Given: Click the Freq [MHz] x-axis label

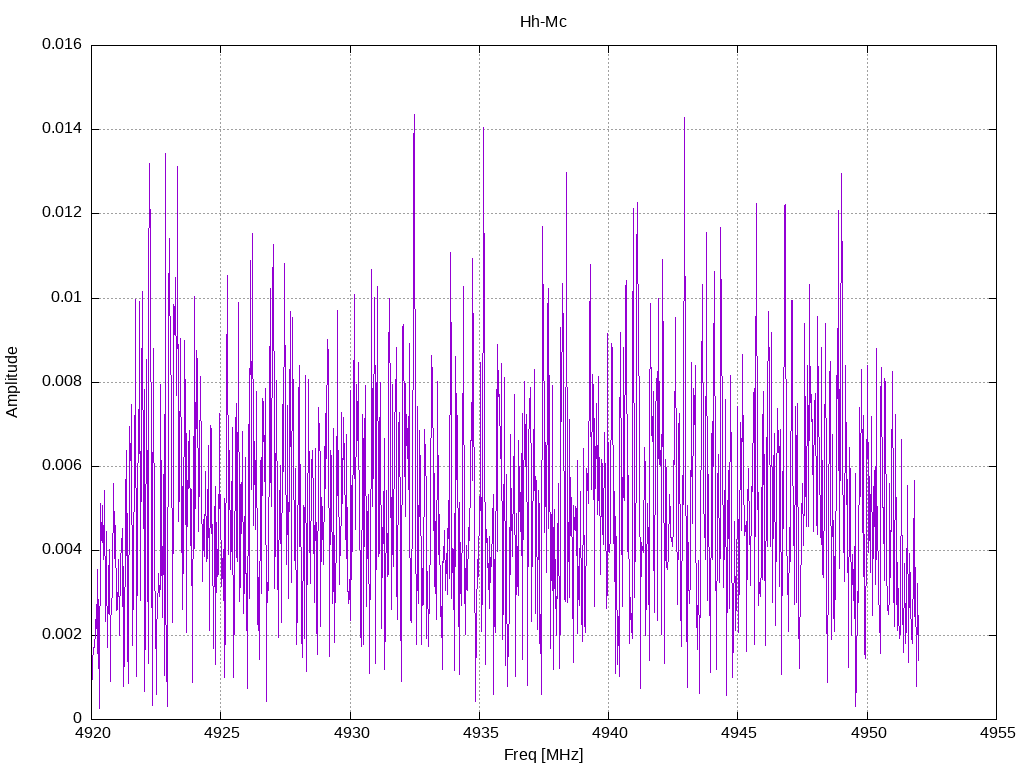Looking at the screenshot, I should pyautogui.click(x=543, y=755).
